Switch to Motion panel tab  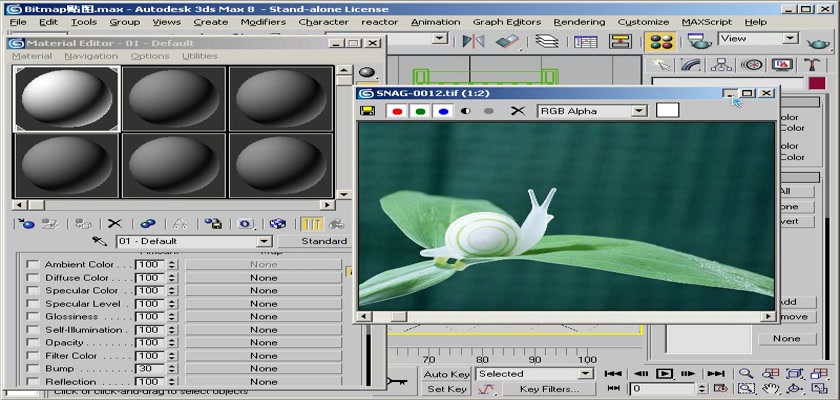pos(752,65)
